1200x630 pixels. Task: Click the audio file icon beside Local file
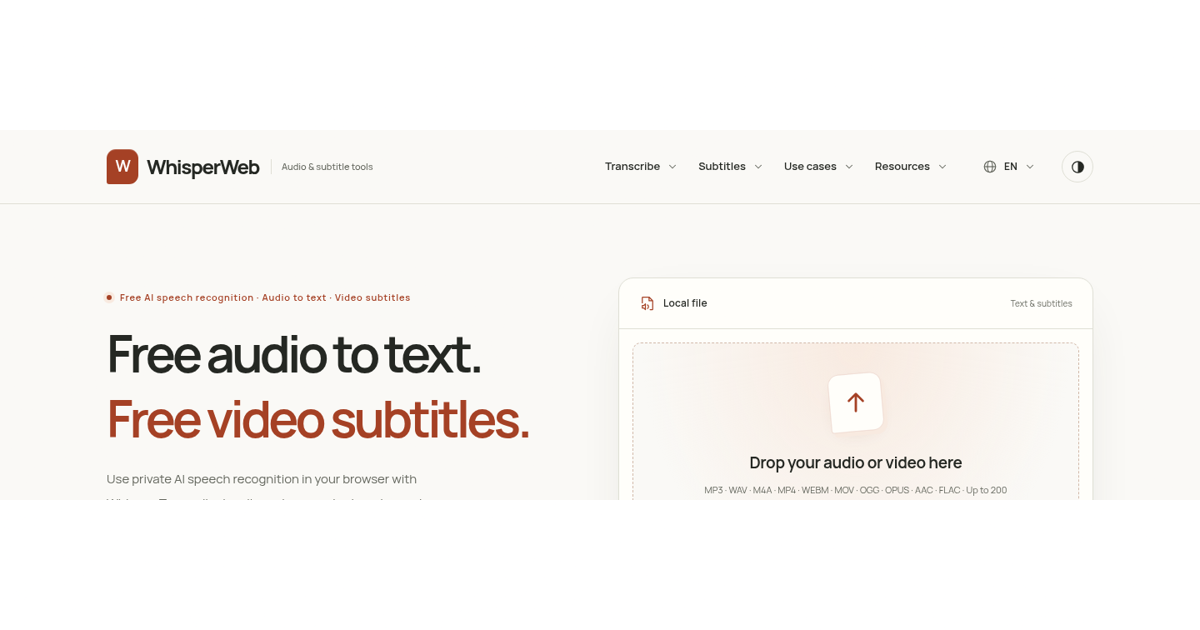pos(647,303)
